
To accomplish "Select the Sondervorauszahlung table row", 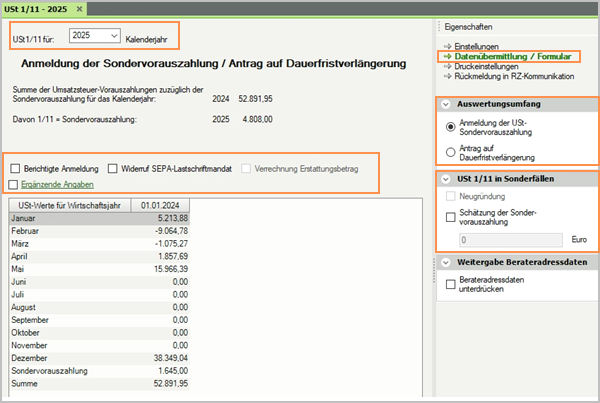I will tap(99, 370).
